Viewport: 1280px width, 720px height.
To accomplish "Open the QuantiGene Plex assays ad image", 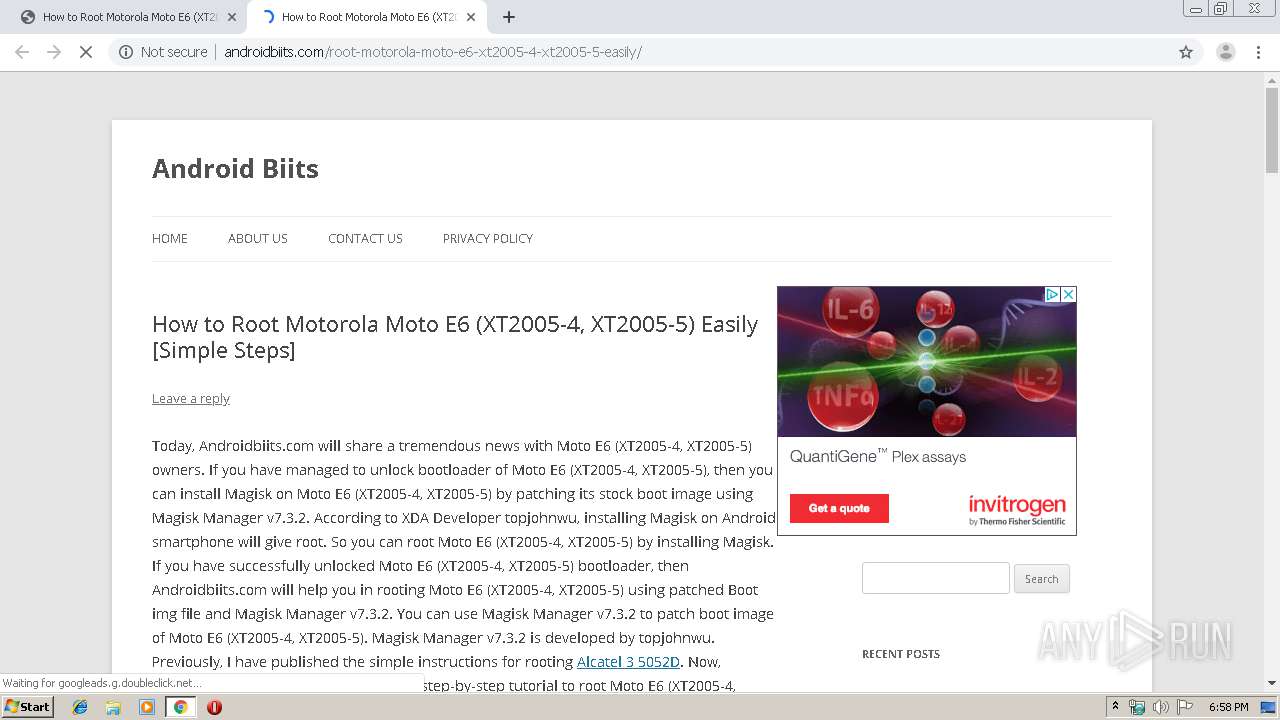I will [x=927, y=361].
